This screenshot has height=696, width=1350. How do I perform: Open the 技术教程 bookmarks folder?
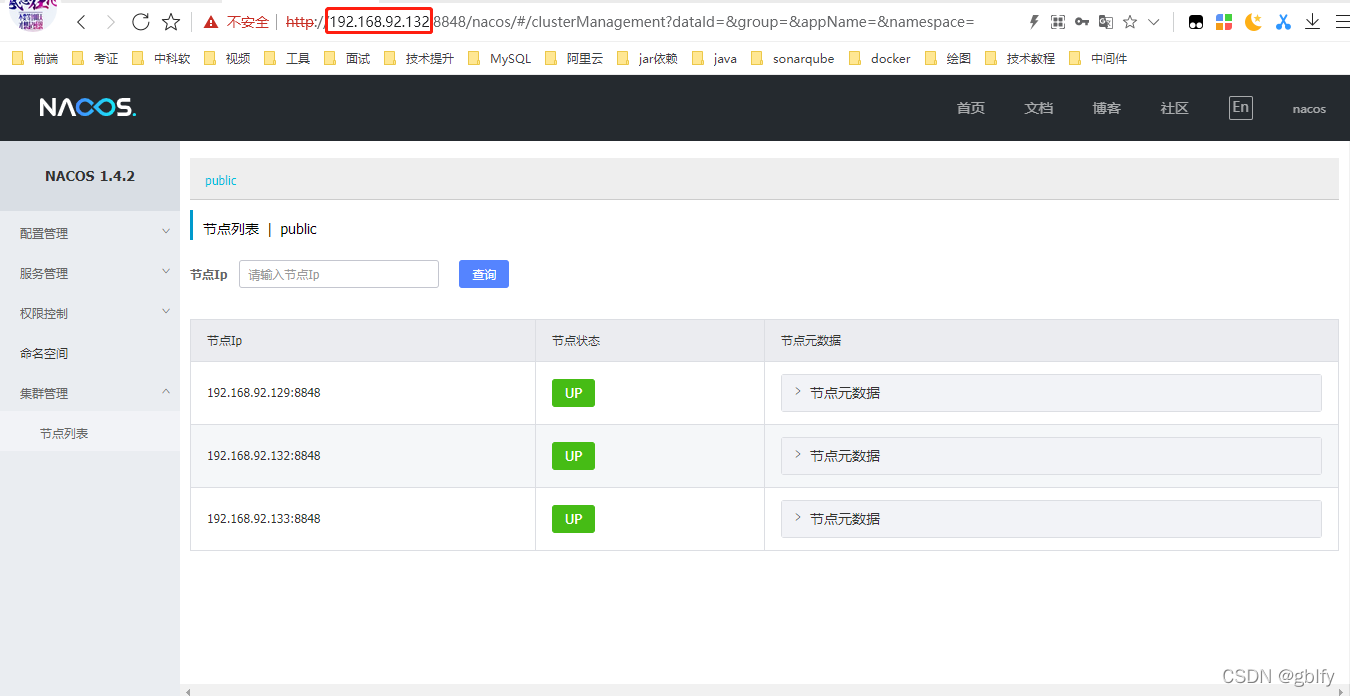point(1019,59)
